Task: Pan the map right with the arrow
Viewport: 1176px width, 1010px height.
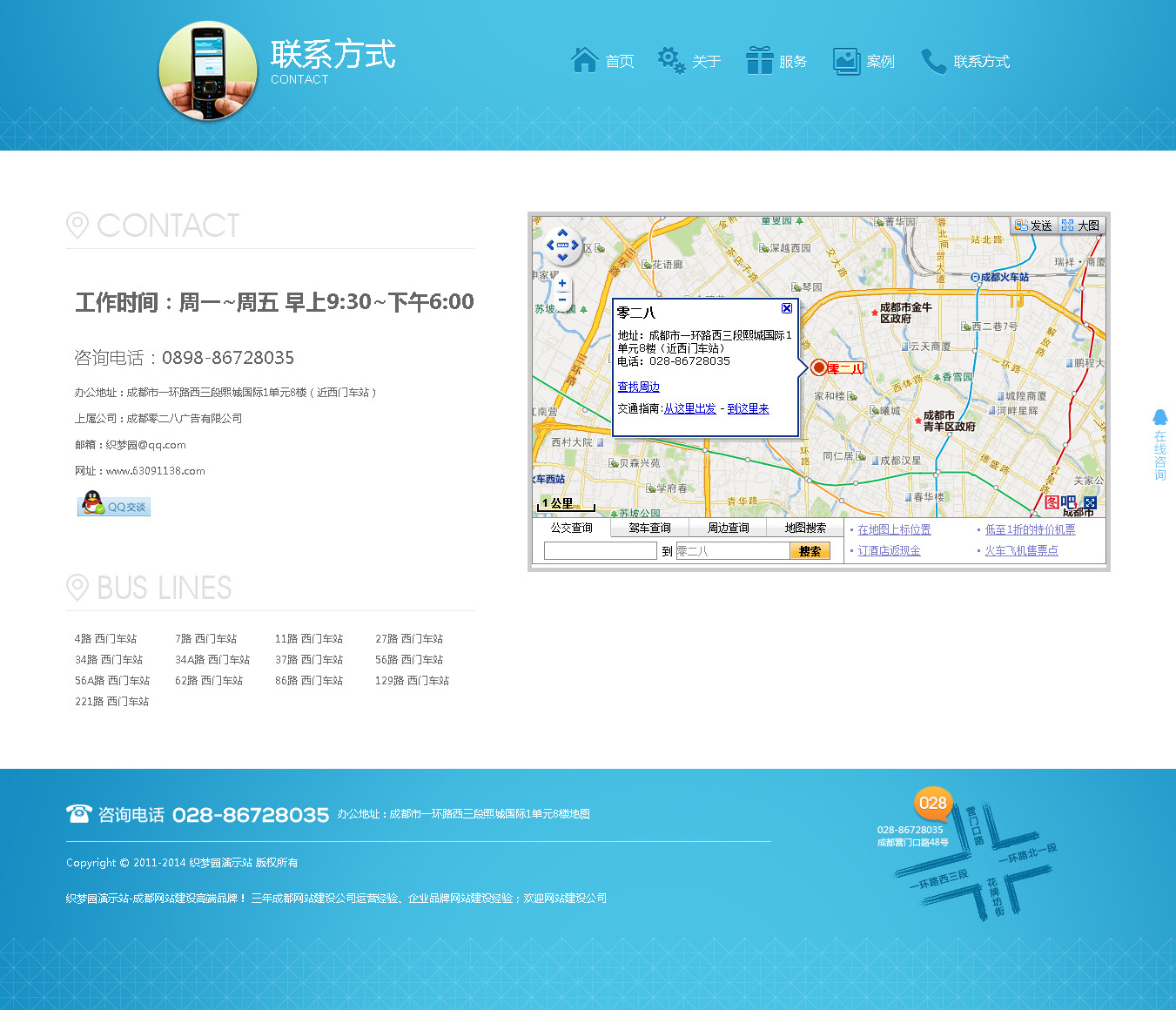Action: tap(575, 246)
